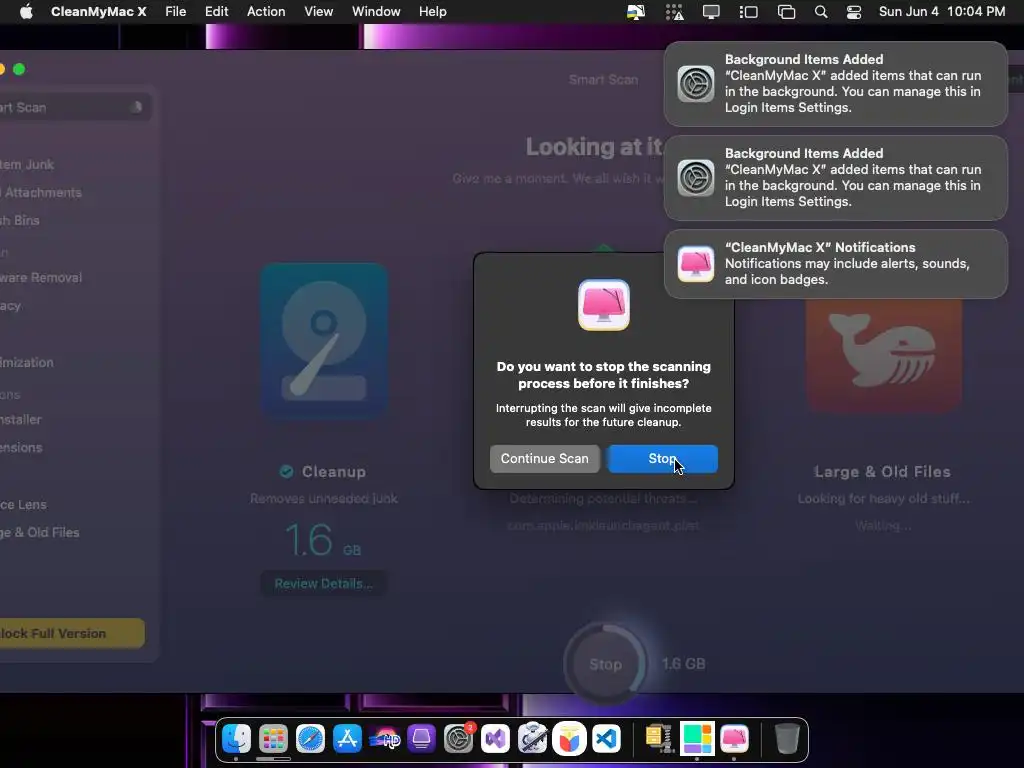The width and height of the screenshot is (1024, 768).
Task: Open the CleanMyMac X application menu
Action: (99, 12)
